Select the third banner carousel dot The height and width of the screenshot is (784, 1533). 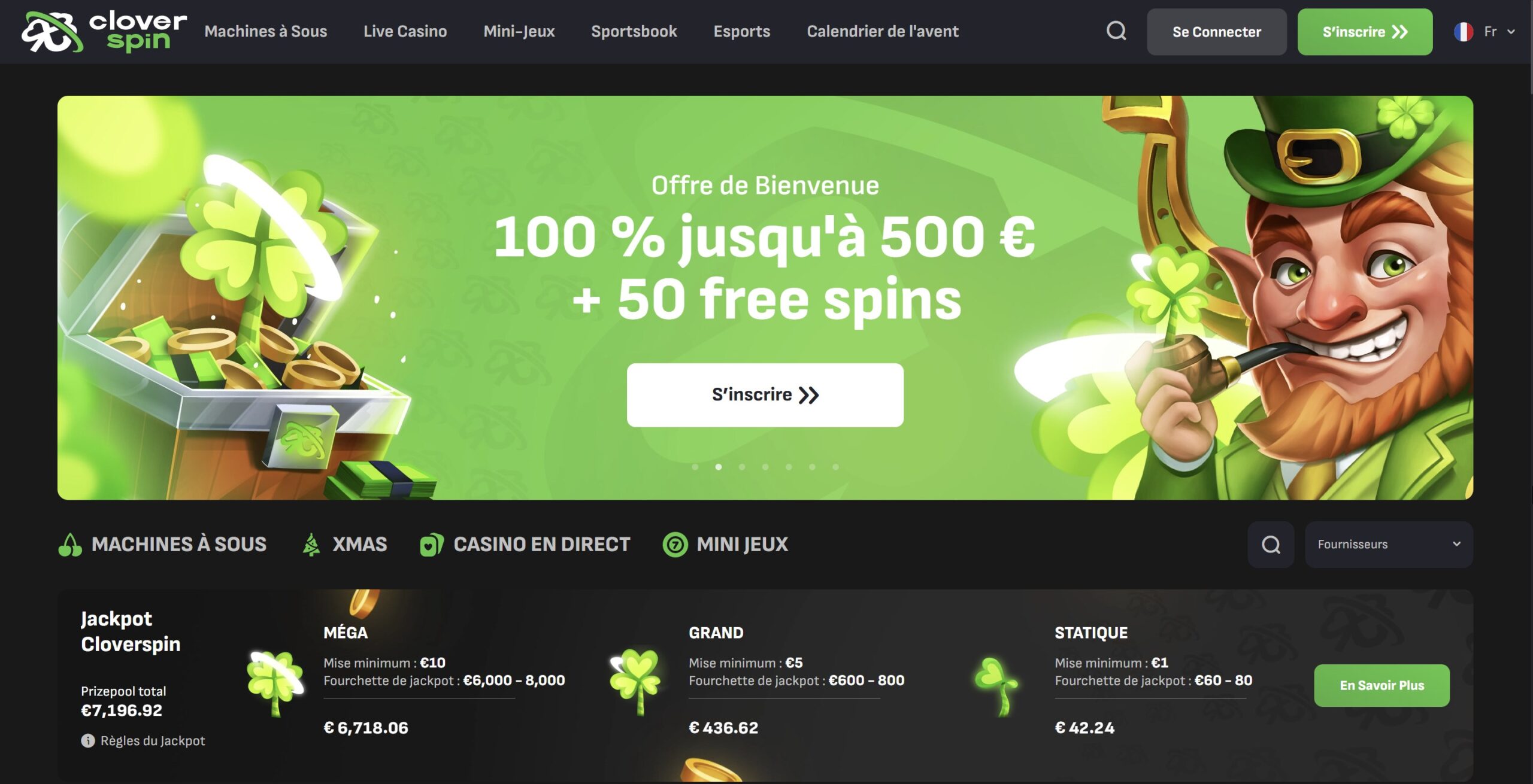pyautogui.click(x=742, y=467)
